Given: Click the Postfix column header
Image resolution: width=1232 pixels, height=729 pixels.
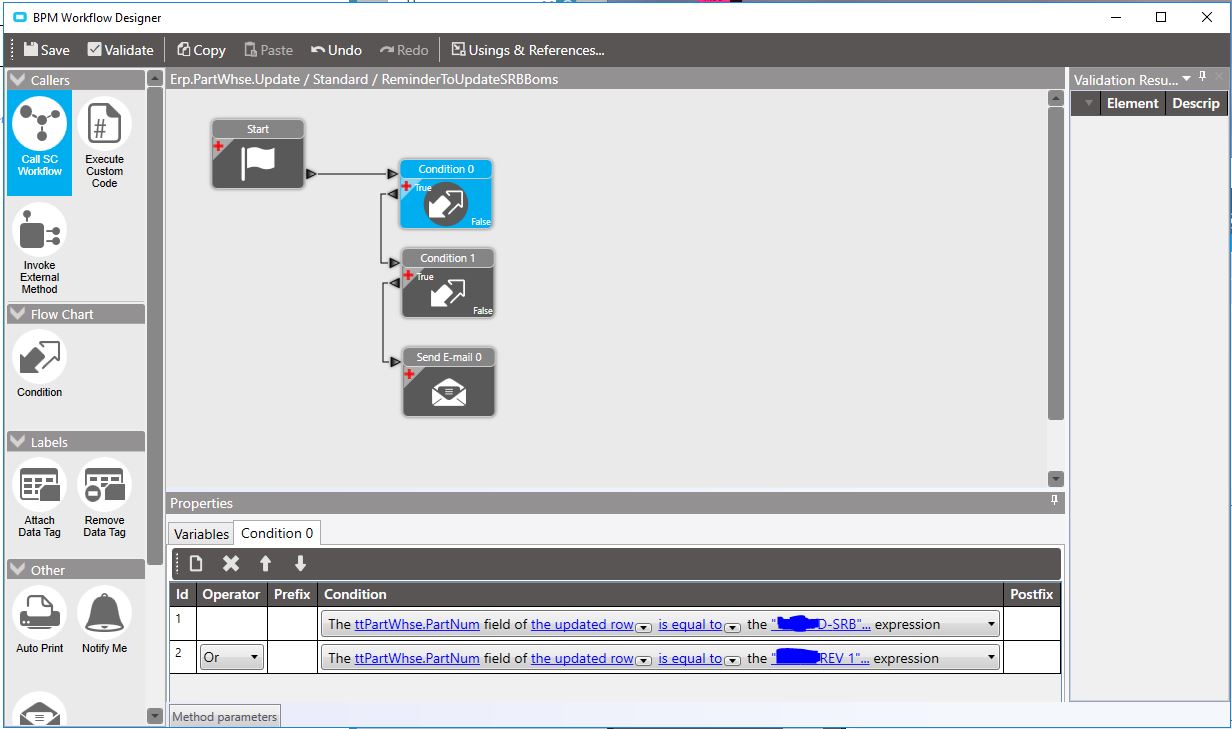Looking at the screenshot, I should click(1031, 594).
